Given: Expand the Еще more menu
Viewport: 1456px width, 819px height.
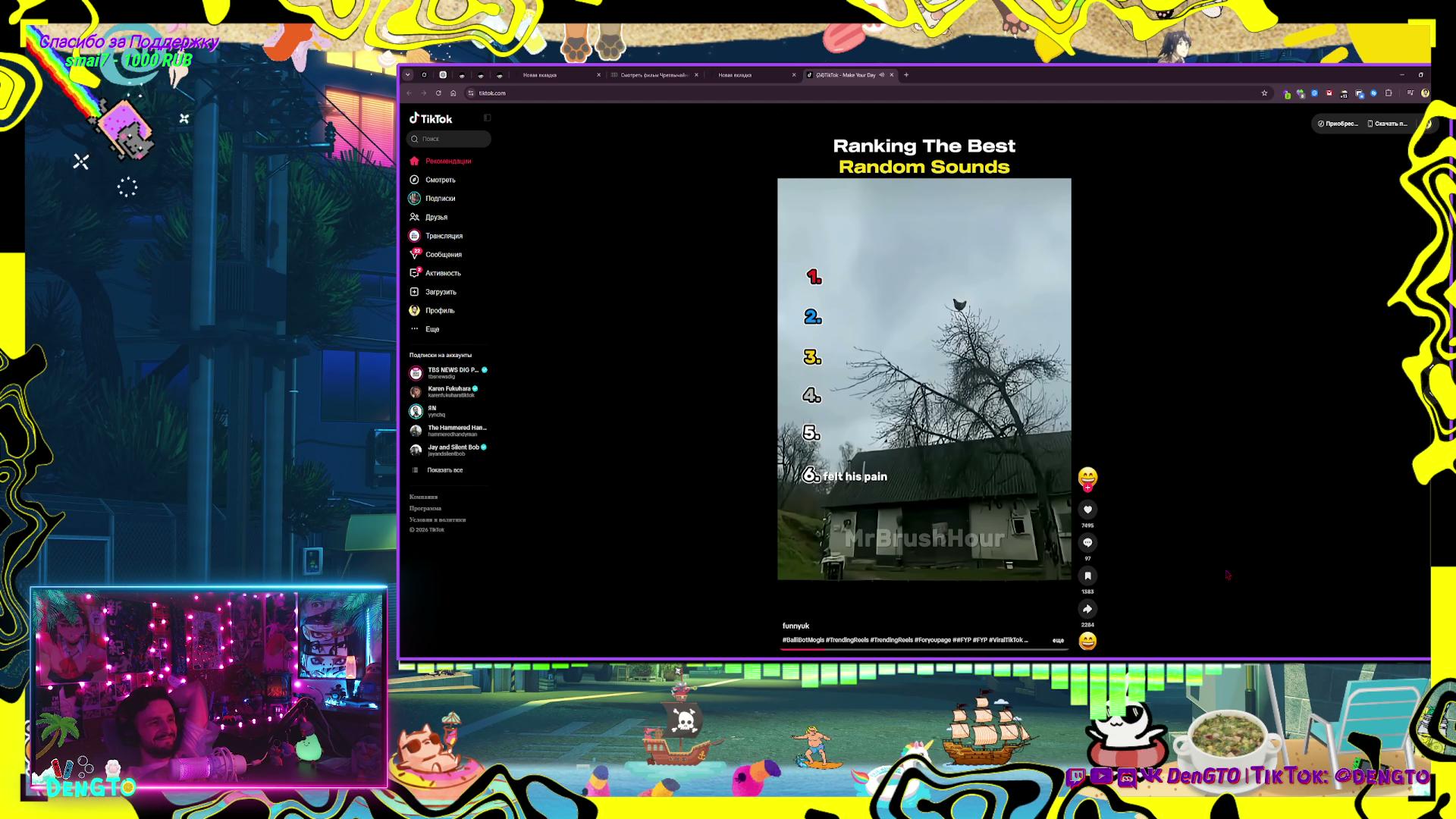Looking at the screenshot, I should (x=425, y=329).
